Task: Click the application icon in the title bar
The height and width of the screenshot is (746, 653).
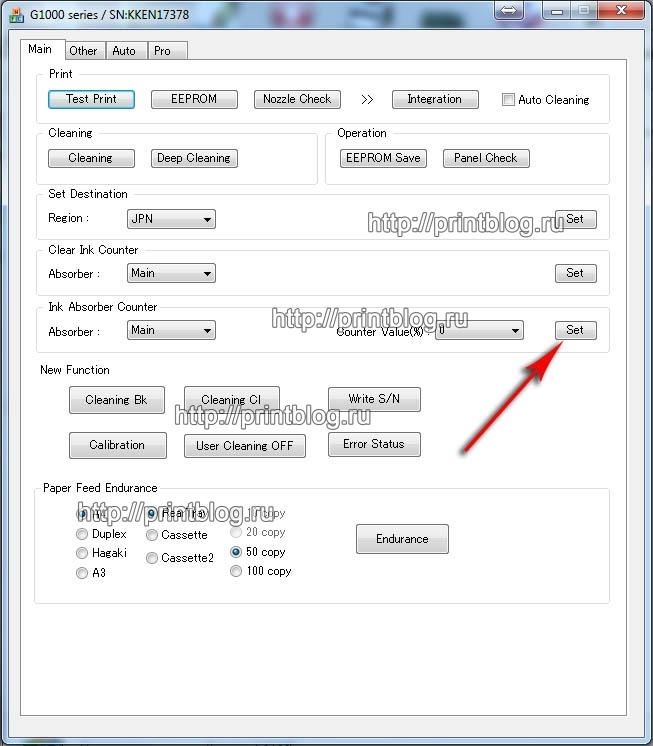Action: tap(15, 15)
